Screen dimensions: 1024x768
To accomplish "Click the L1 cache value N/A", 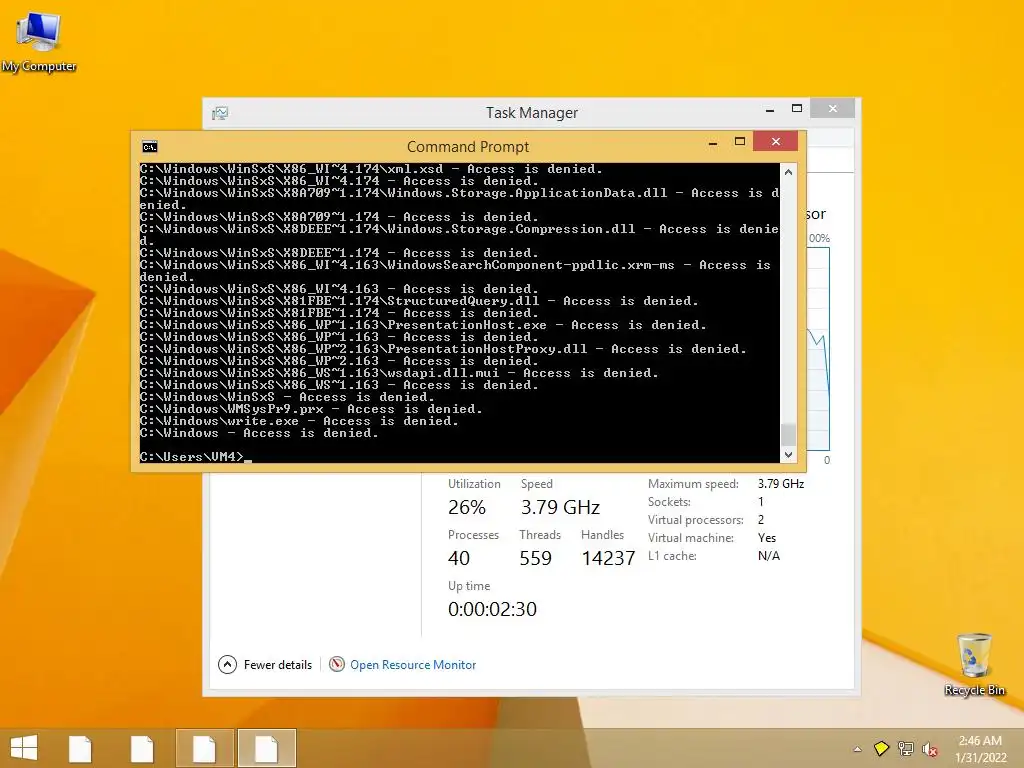I will click(769, 556).
